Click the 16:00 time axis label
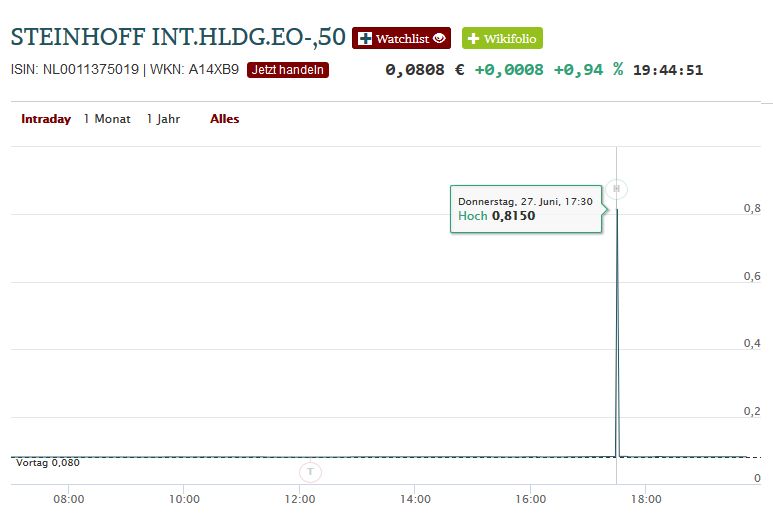 pos(531,499)
